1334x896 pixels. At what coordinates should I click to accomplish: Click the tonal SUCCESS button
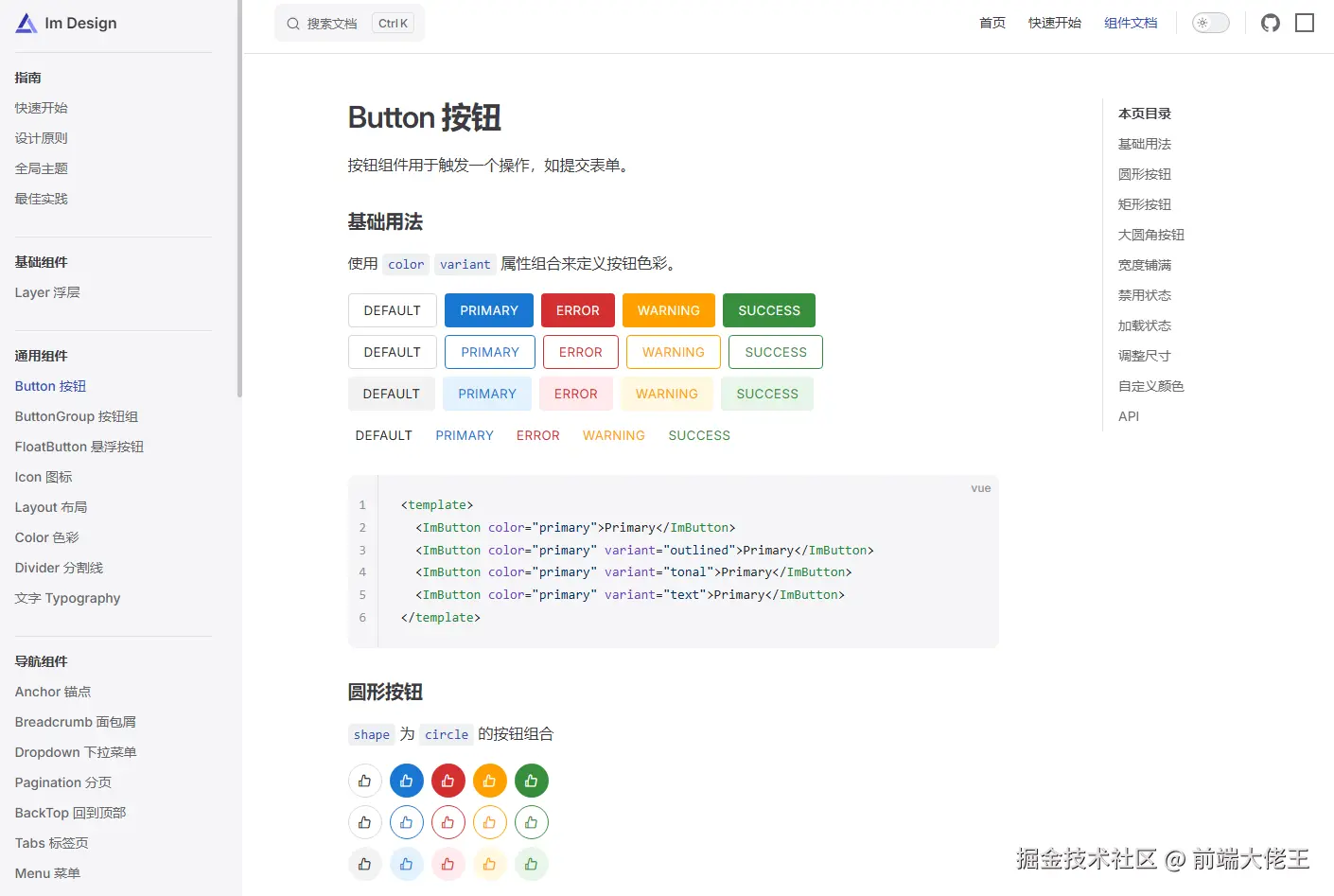click(x=767, y=394)
